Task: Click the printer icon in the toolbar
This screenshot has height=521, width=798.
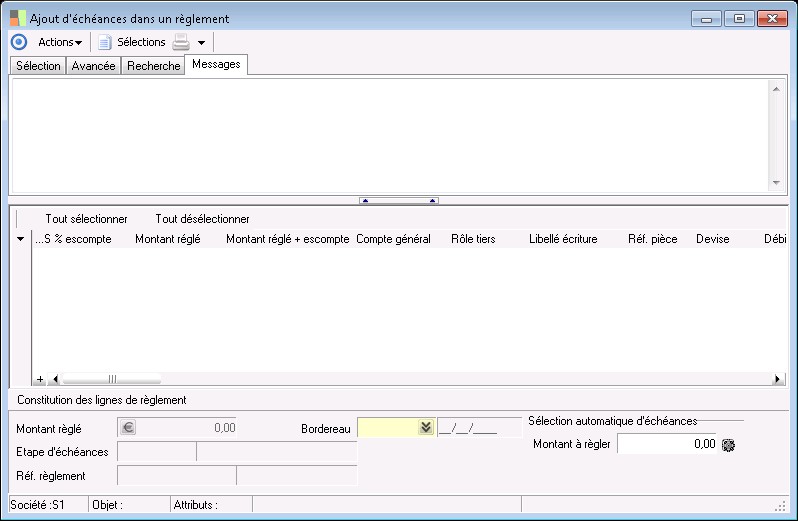Action: 181,42
